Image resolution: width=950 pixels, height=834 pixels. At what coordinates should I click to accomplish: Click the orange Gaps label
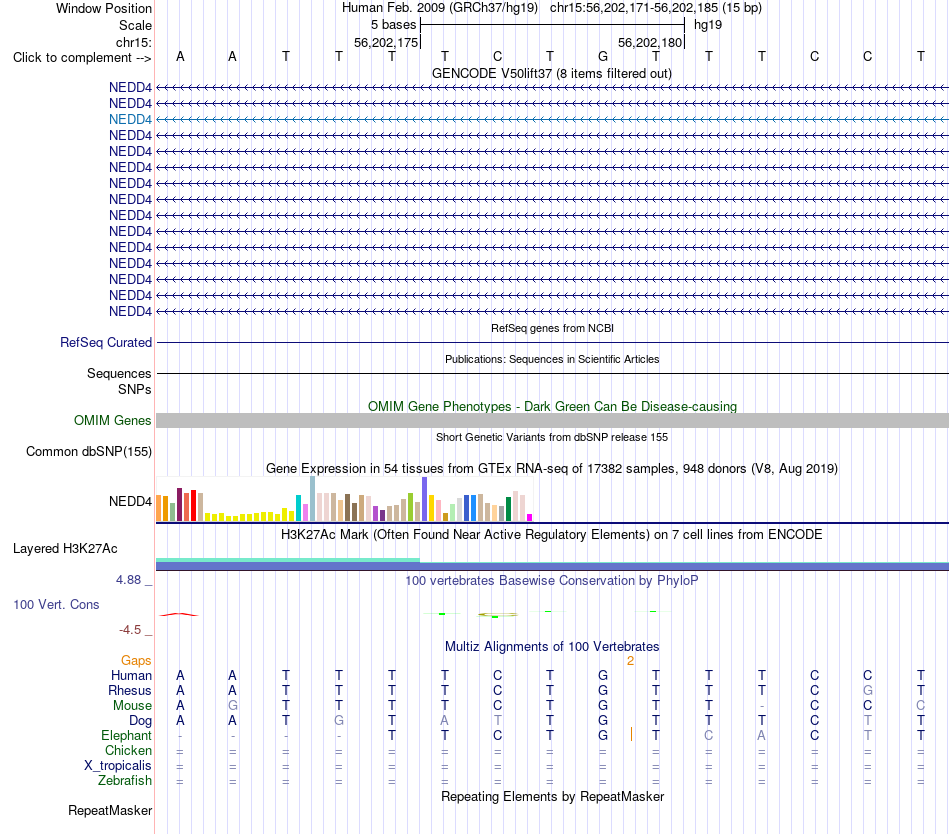136,660
